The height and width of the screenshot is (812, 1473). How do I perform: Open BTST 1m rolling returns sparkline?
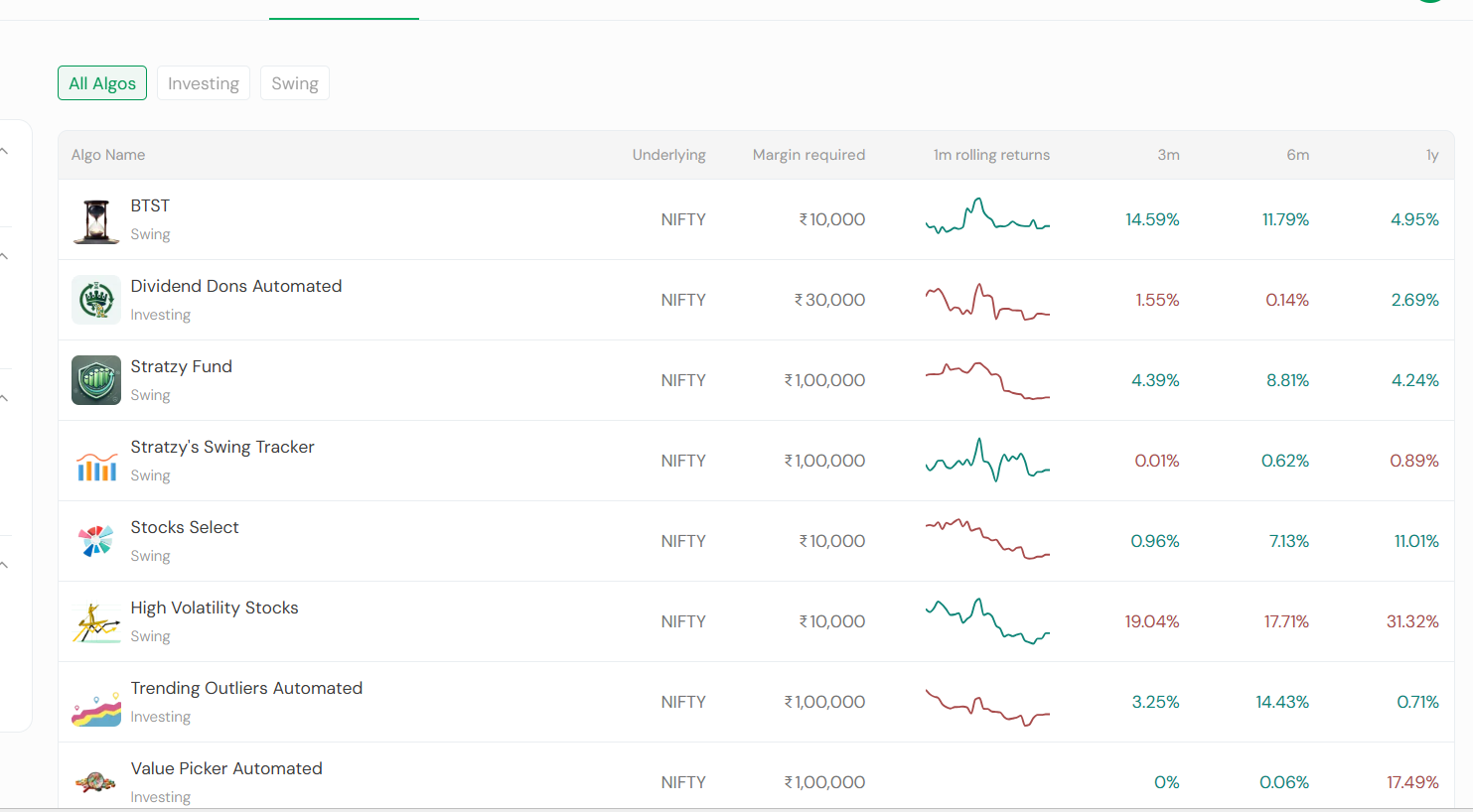[987, 216]
